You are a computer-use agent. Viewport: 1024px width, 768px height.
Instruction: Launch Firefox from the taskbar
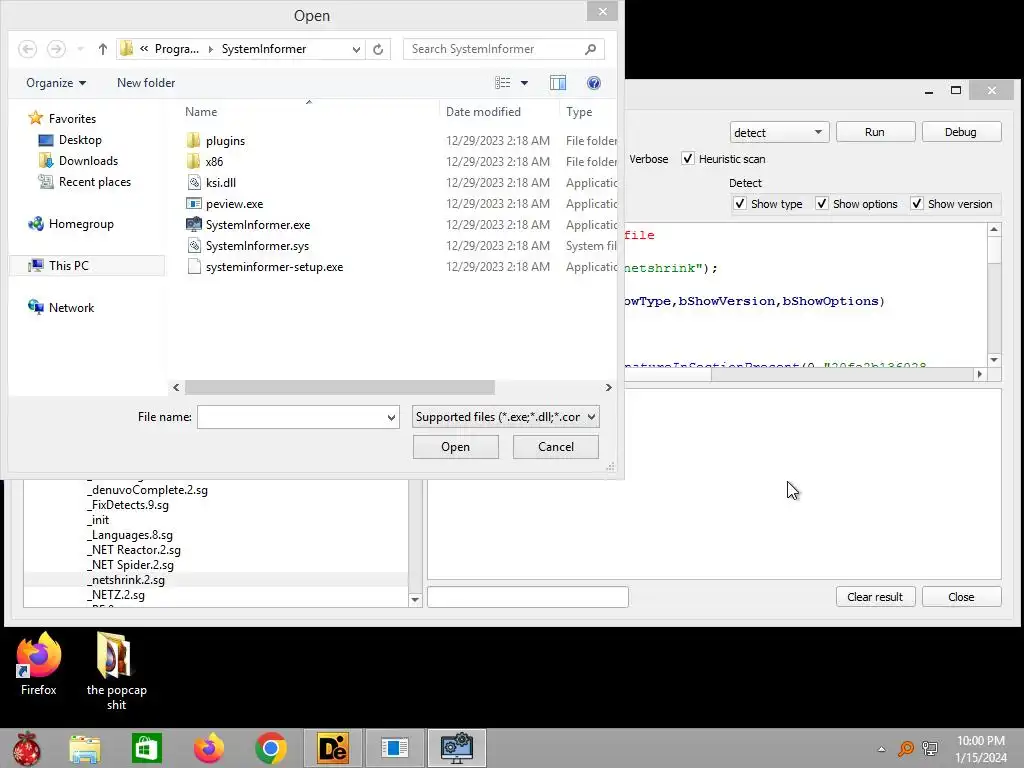(209, 748)
